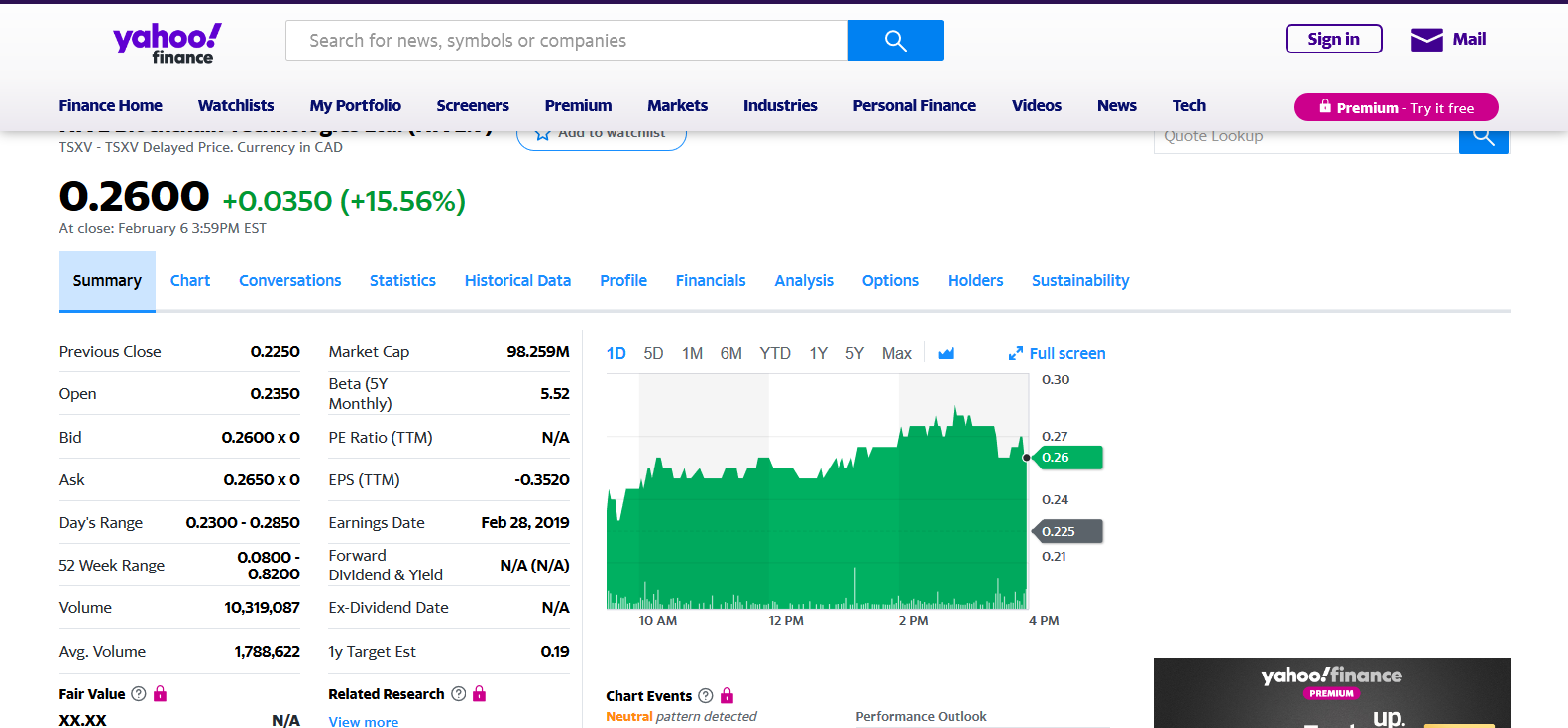Screen dimensions: 1568x728
Task: Click the lock icon next to Chart Events
Action: coord(727,696)
